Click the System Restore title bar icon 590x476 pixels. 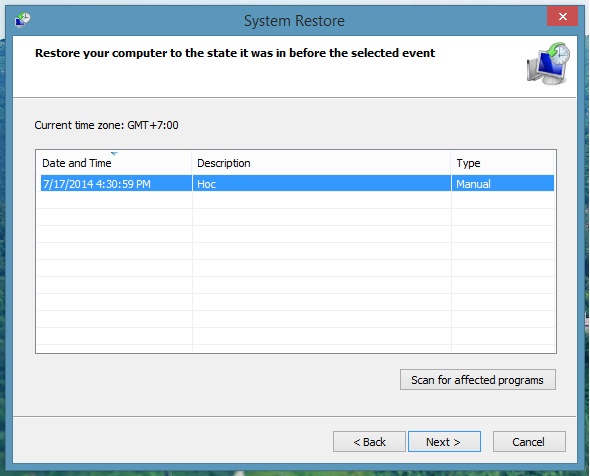tap(23, 20)
